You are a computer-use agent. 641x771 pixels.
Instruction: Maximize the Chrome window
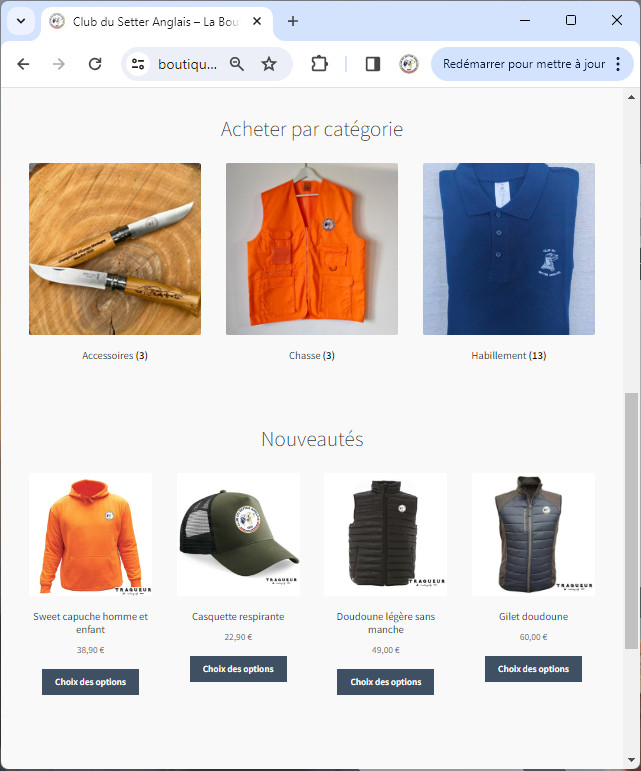571,21
